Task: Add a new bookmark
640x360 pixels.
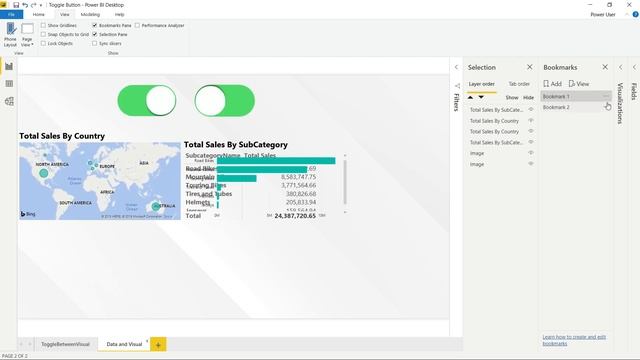Action: (x=553, y=84)
